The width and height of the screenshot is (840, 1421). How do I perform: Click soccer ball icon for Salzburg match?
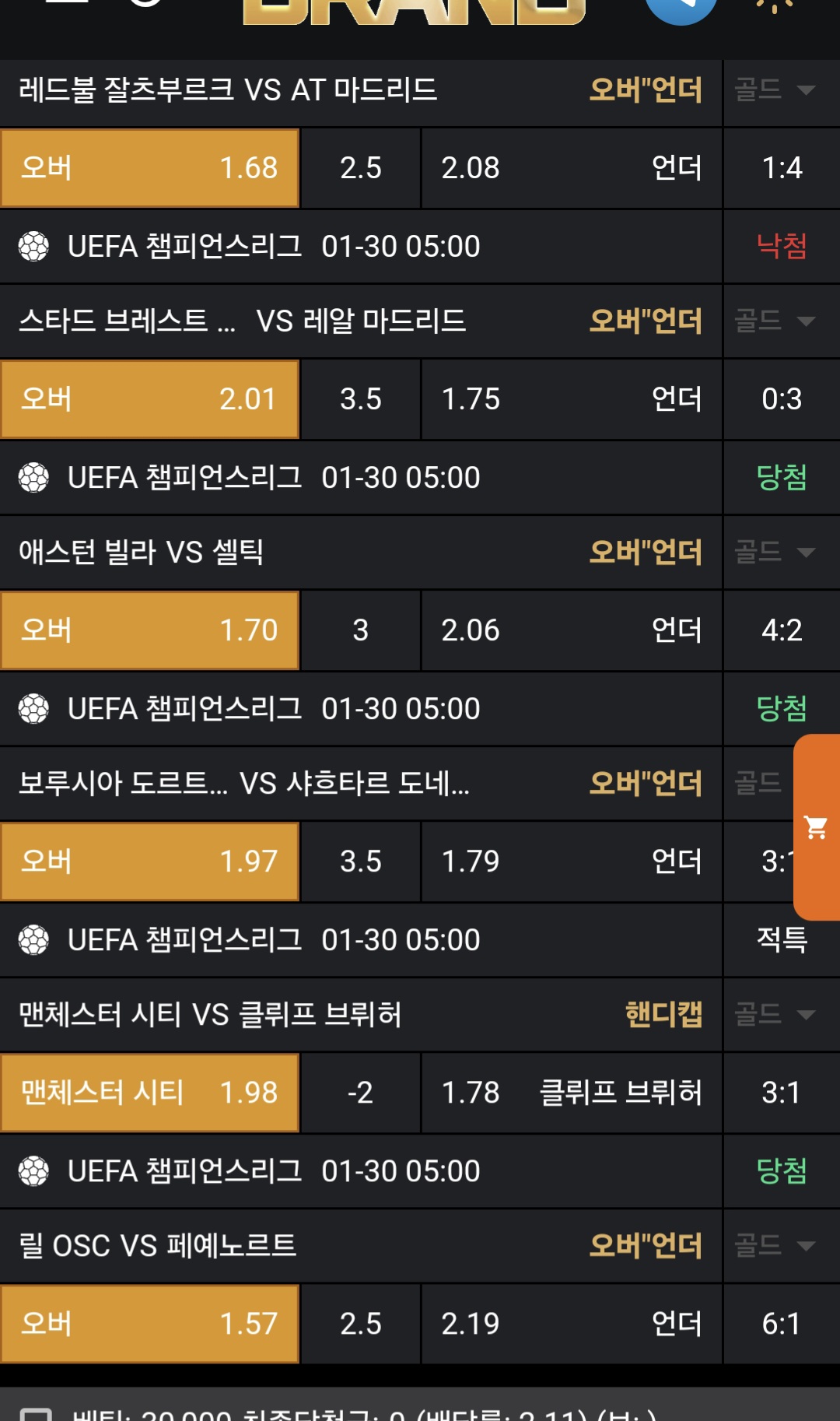click(x=33, y=247)
